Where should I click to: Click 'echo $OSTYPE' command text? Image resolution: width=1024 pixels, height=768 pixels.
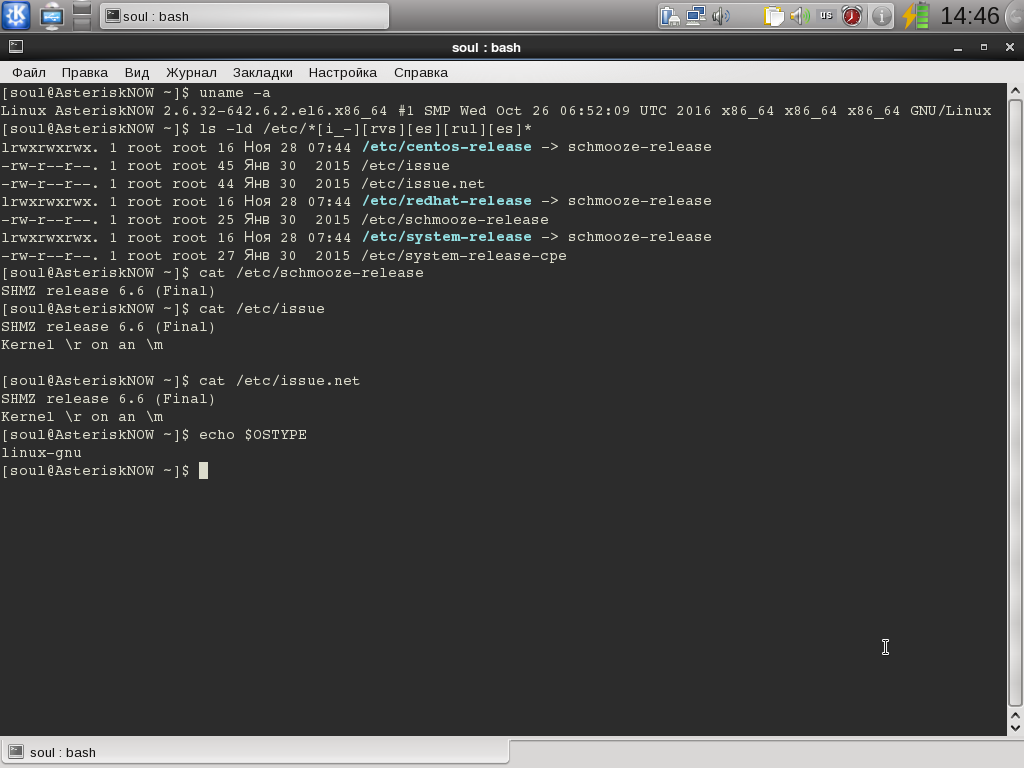tap(253, 435)
